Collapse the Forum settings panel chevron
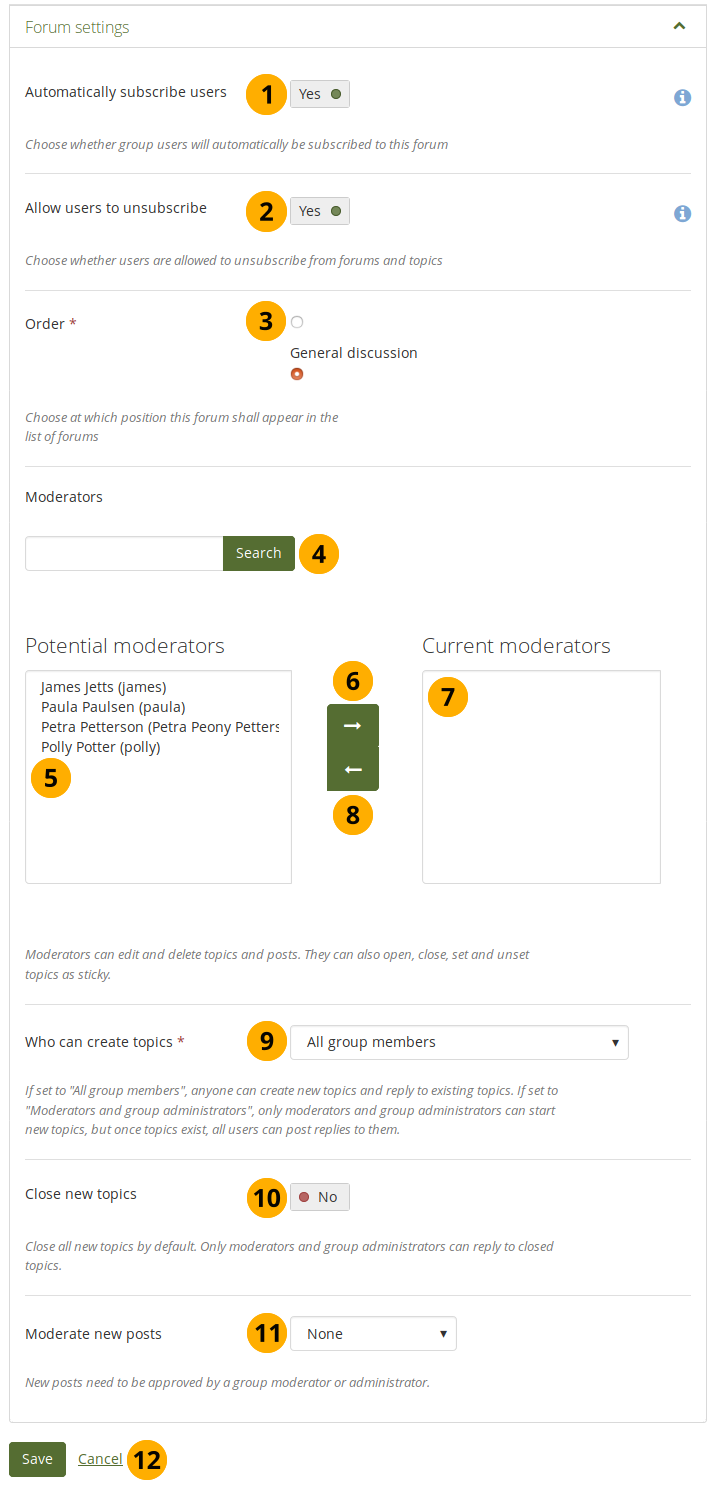 pyautogui.click(x=679, y=27)
